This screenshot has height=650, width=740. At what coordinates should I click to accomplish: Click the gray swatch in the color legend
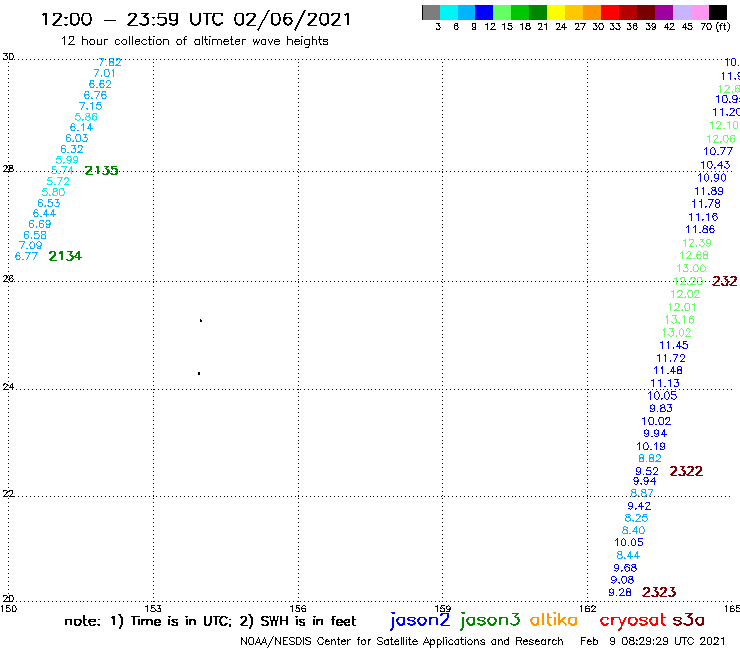click(x=431, y=12)
